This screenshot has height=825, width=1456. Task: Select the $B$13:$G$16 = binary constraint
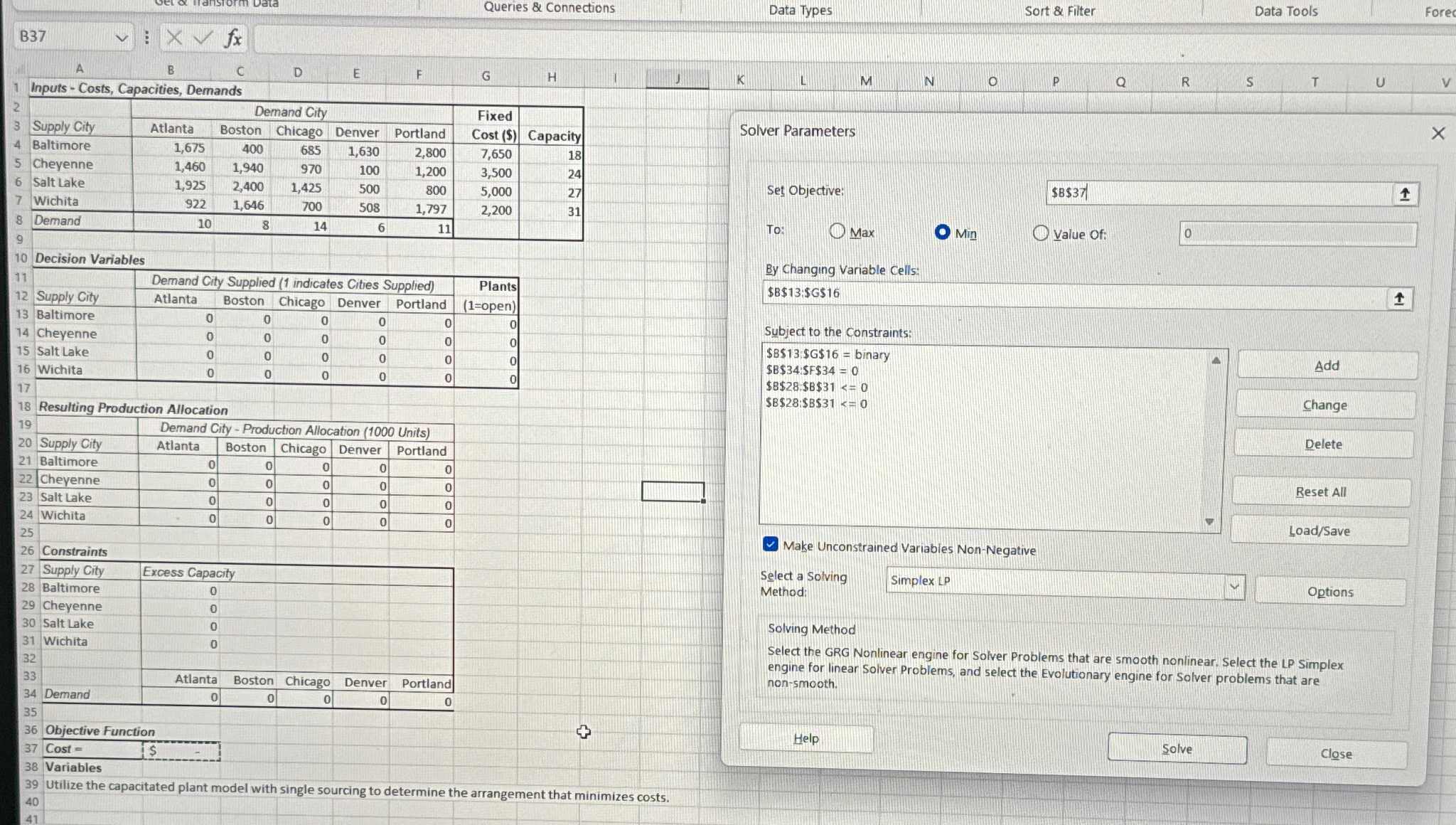(x=828, y=354)
